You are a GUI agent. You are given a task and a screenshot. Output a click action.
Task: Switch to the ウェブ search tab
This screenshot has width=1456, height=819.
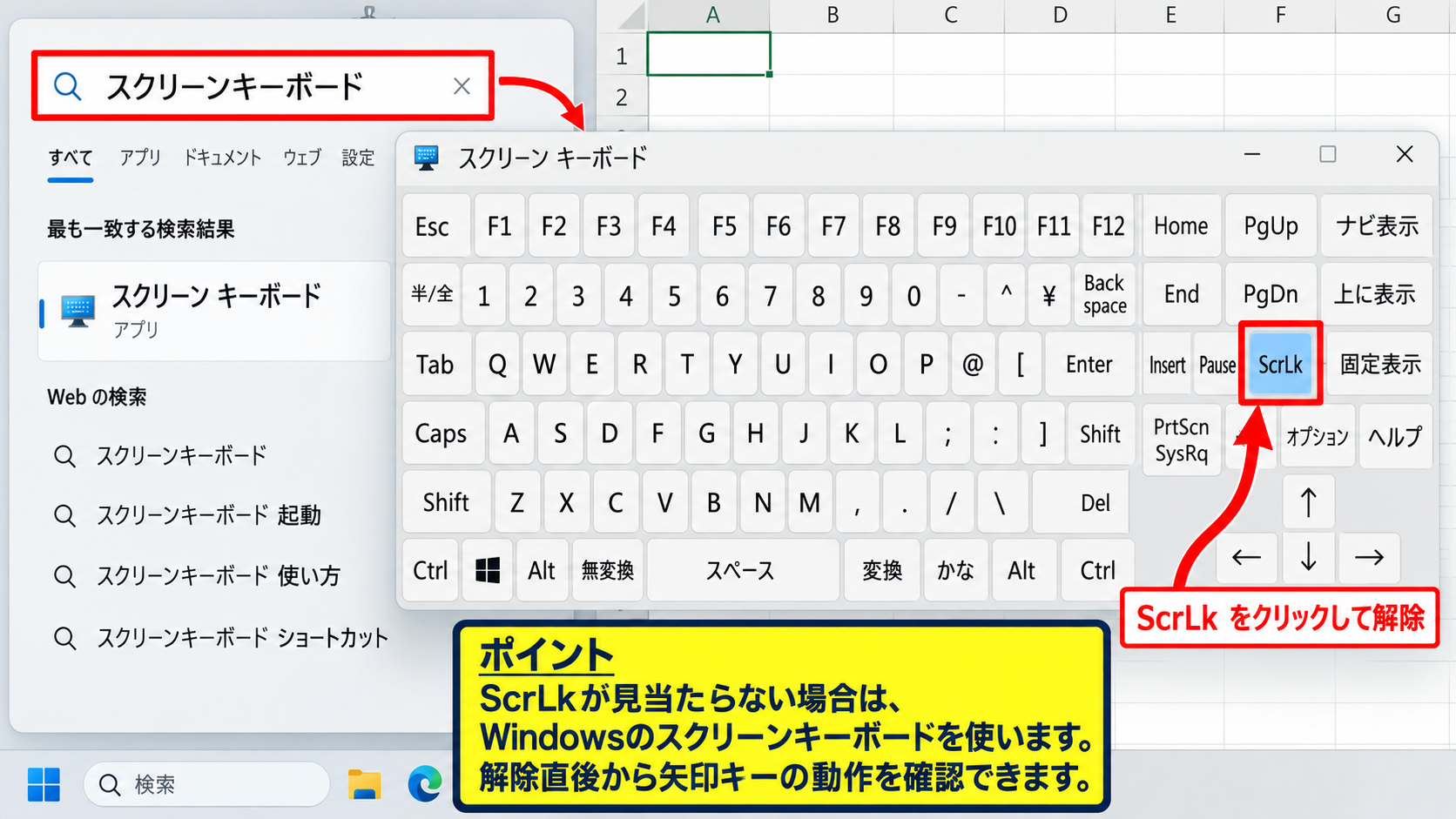point(302,158)
